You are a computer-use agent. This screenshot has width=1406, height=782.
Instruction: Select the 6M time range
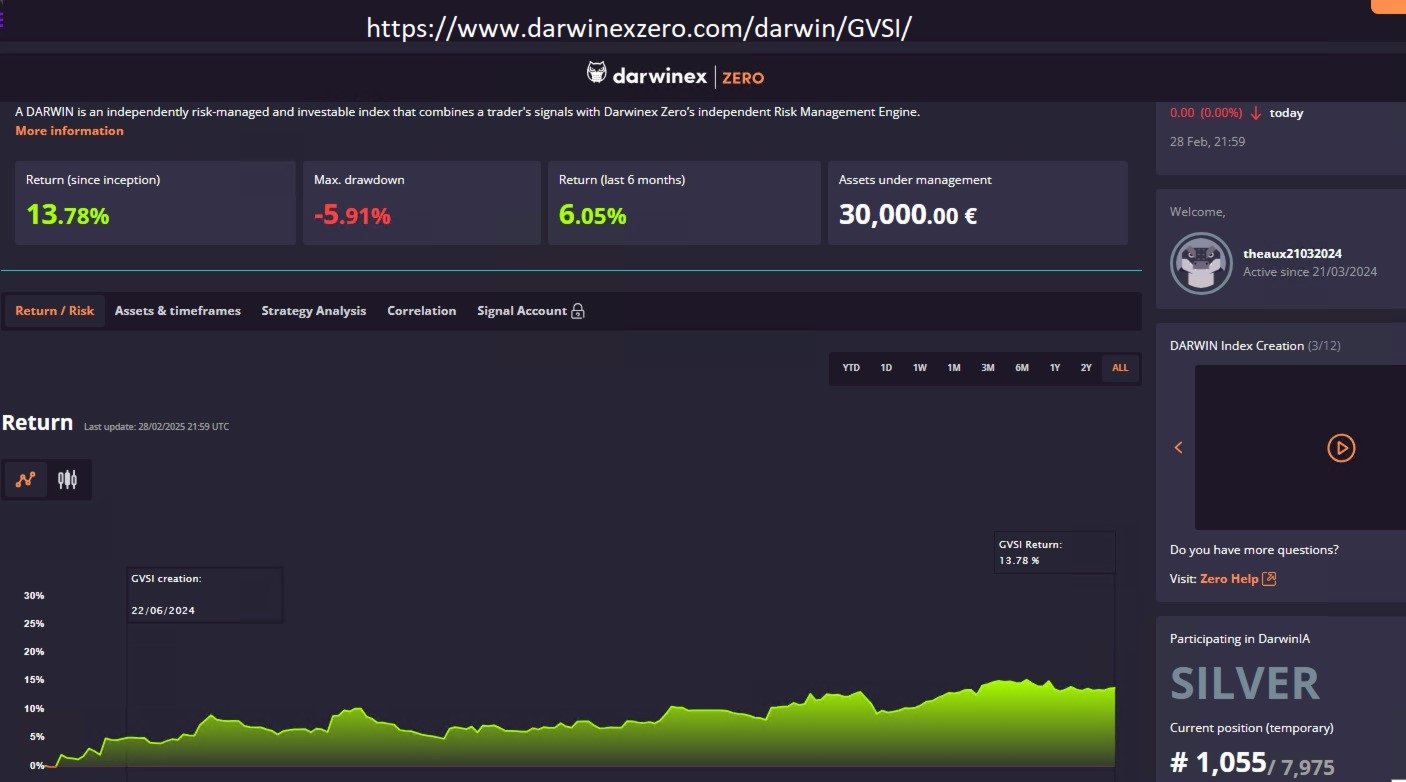[x=1022, y=368]
